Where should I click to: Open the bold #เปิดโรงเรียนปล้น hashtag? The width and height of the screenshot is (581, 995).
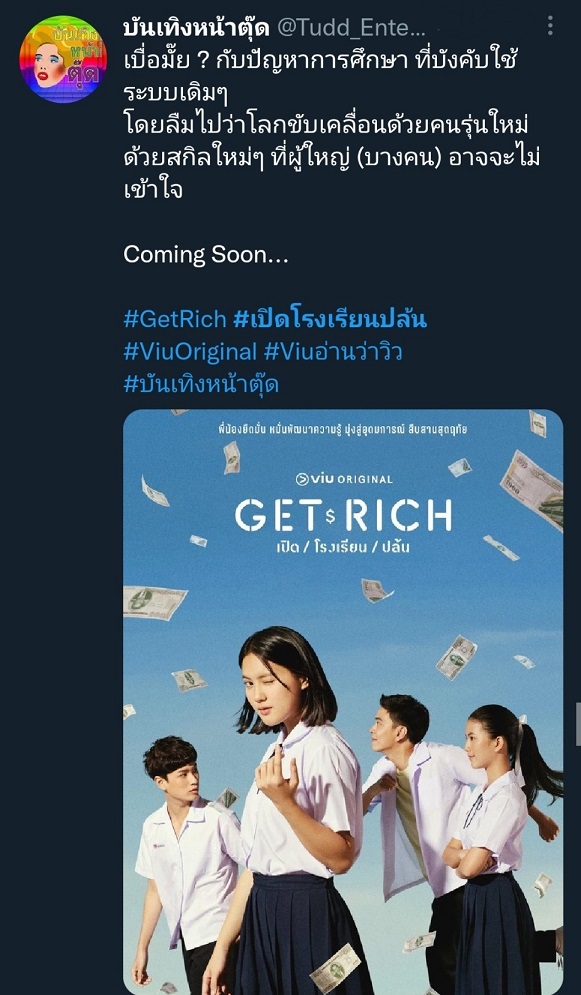click(x=329, y=319)
